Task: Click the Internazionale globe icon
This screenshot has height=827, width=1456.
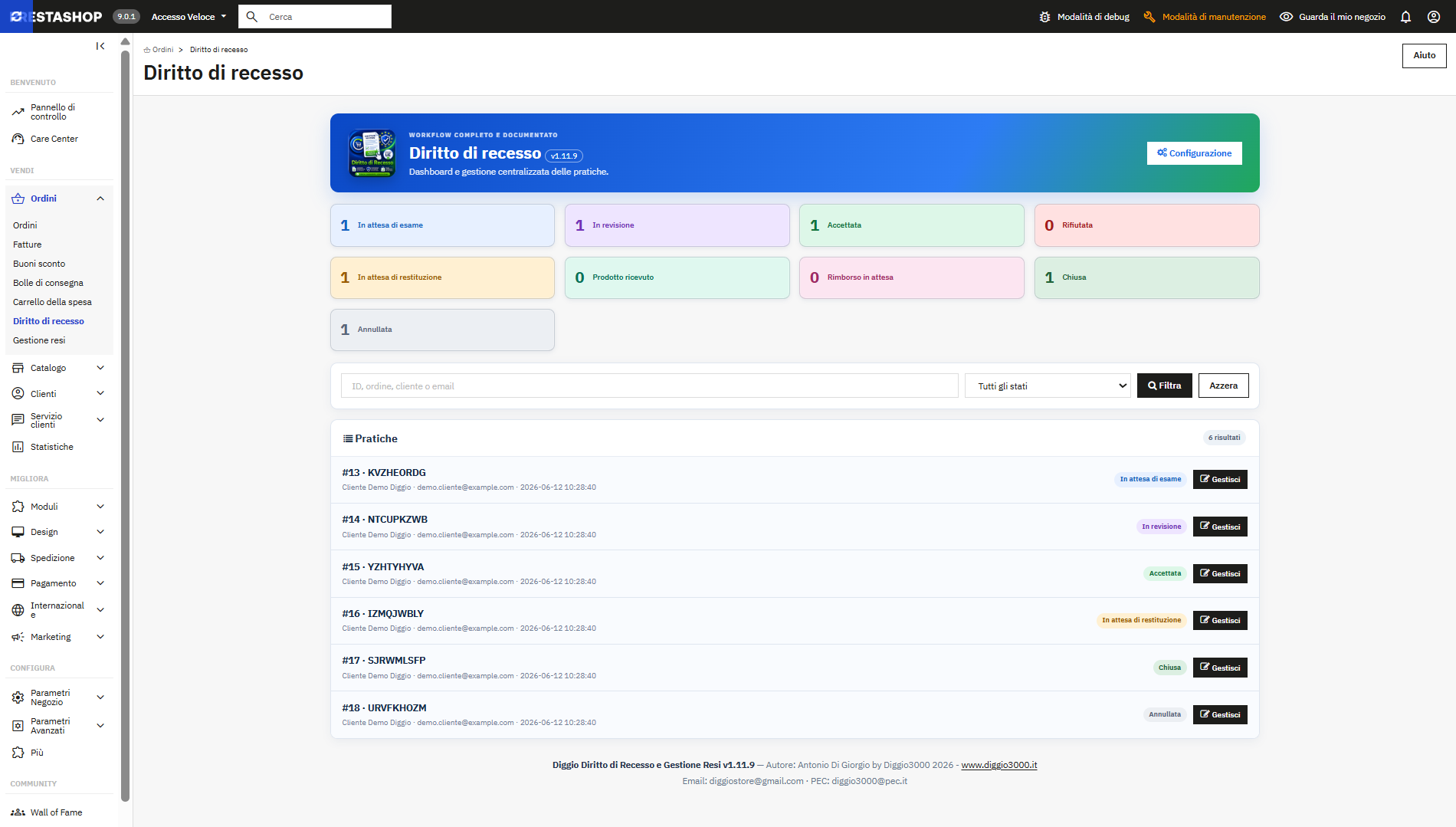Action: pos(18,610)
